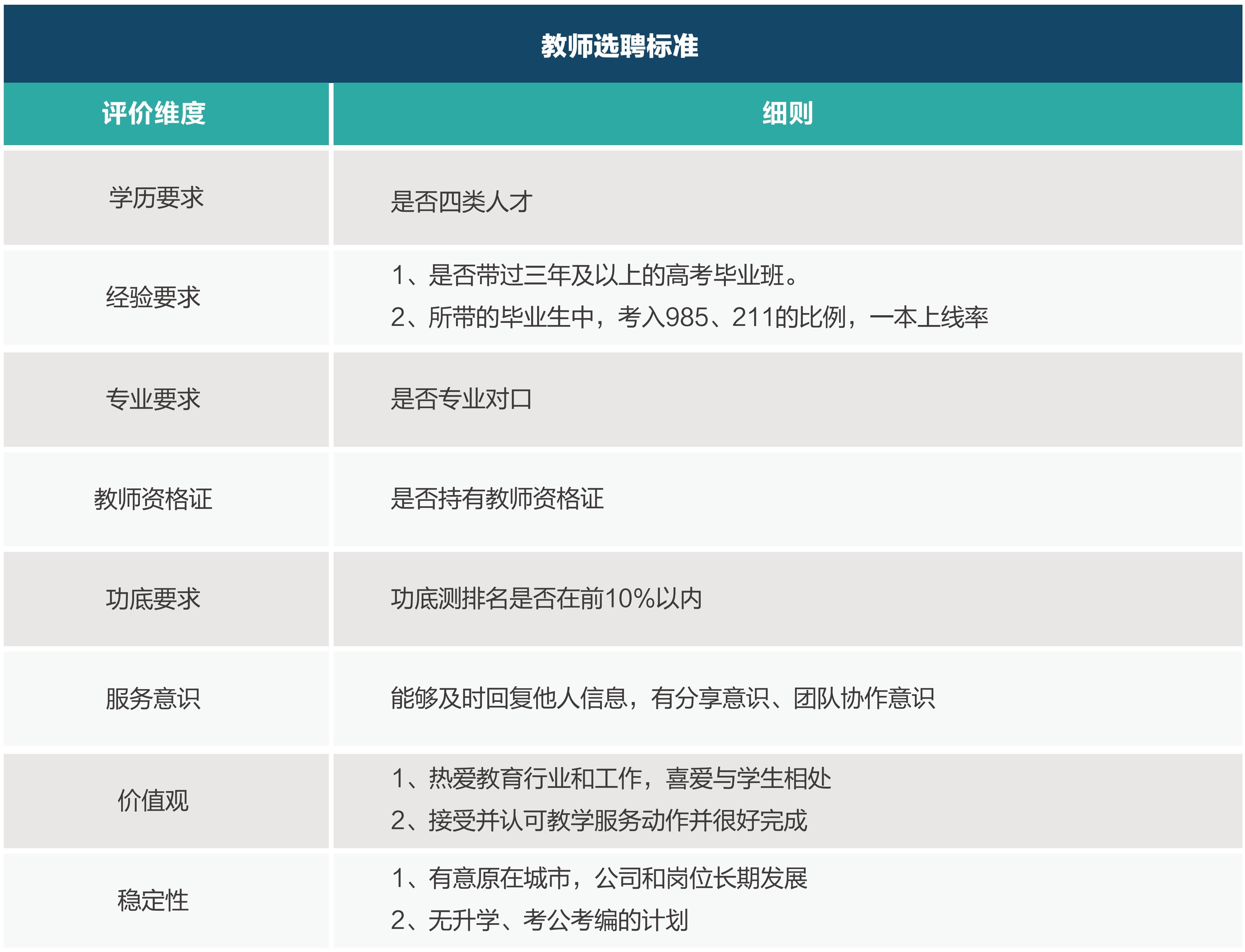The width and height of the screenshot is (1245, 952).
Task: Click the 教师选聘标准 table title
Action: click(x=620, y=45)
